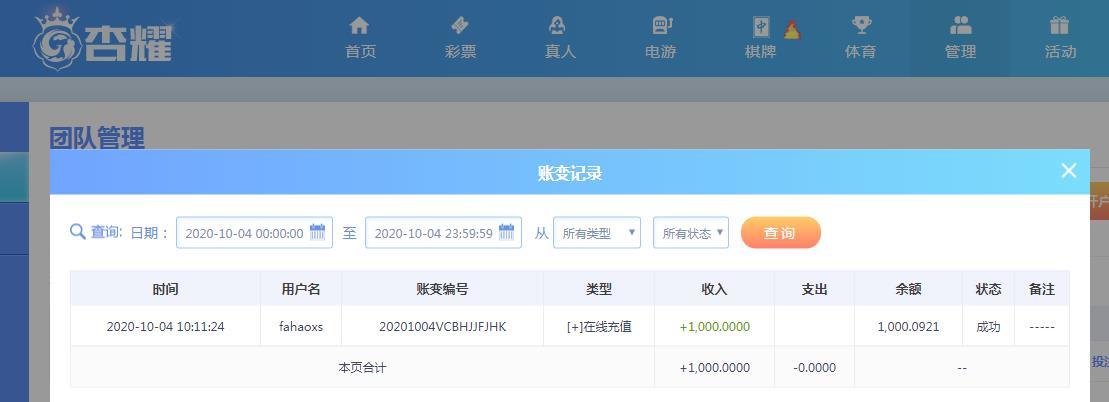
Task: Click the calendar icon in end date field
Action: coord(506,232)
